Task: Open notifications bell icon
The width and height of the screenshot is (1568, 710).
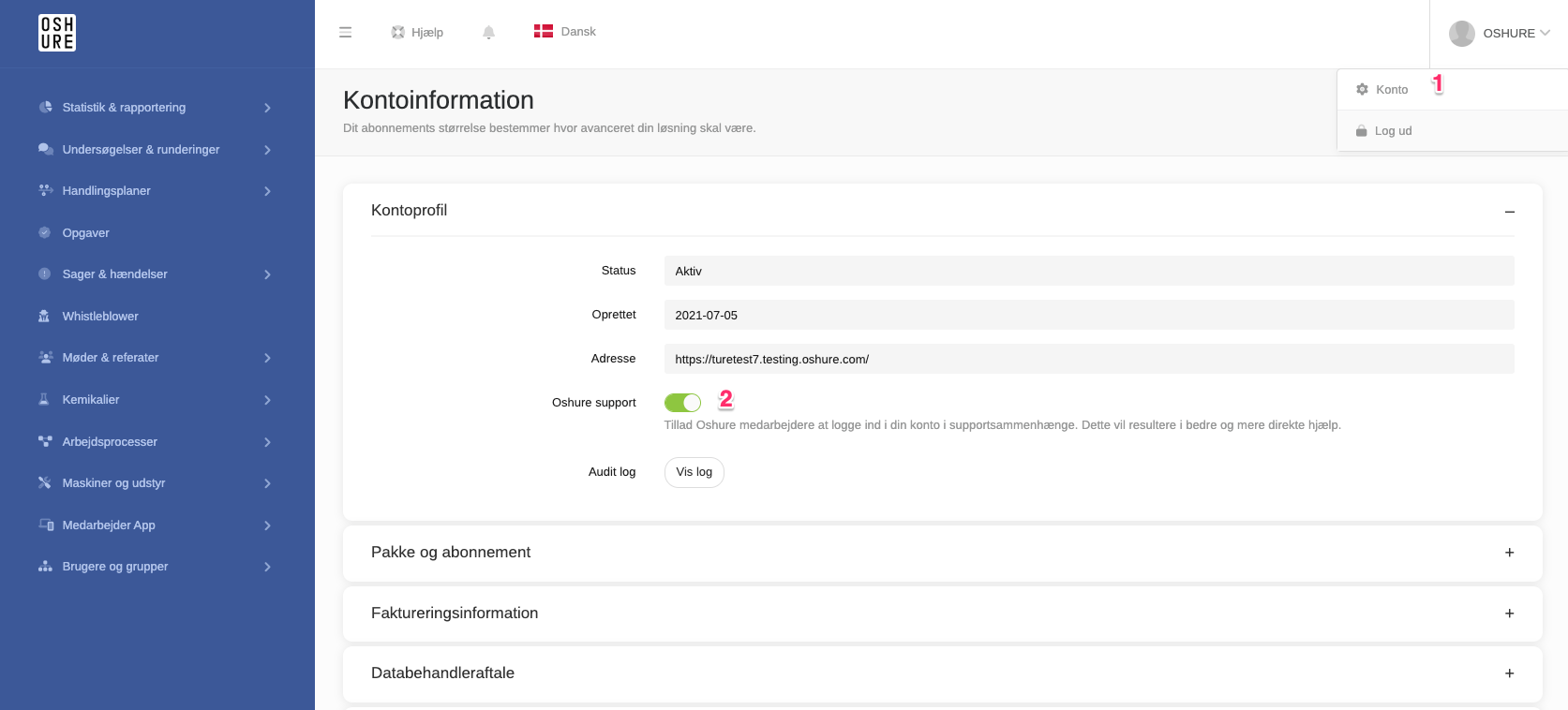Action: (x=488, y=32)
